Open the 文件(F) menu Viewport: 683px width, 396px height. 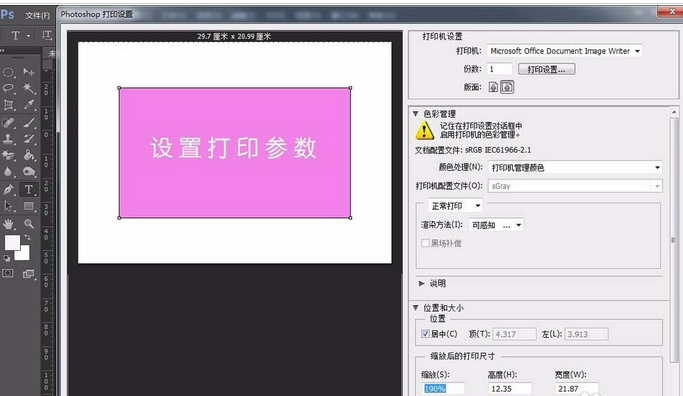tap(37, 16)
